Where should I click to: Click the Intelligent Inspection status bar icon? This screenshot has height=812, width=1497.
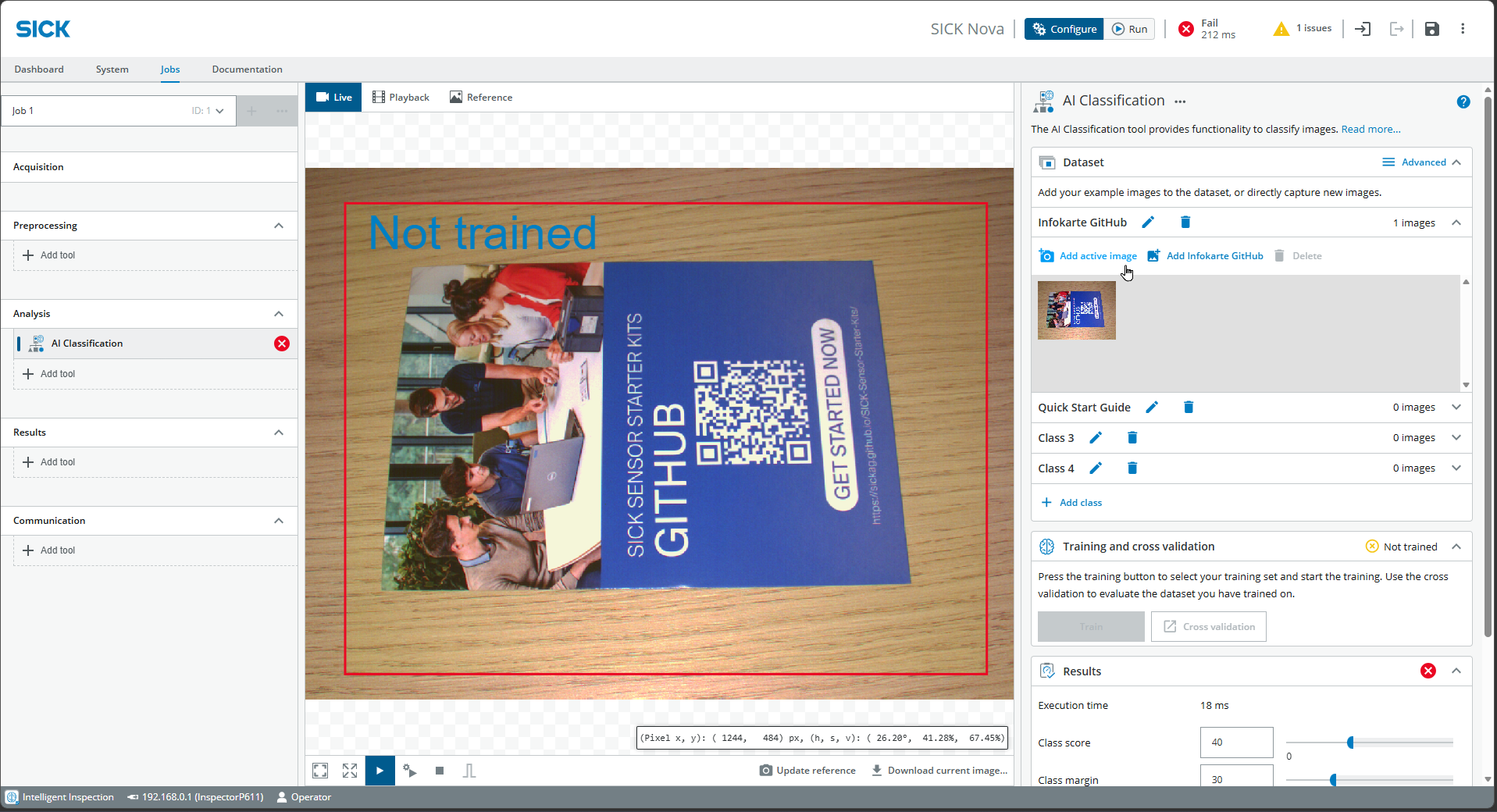[12, 797]
